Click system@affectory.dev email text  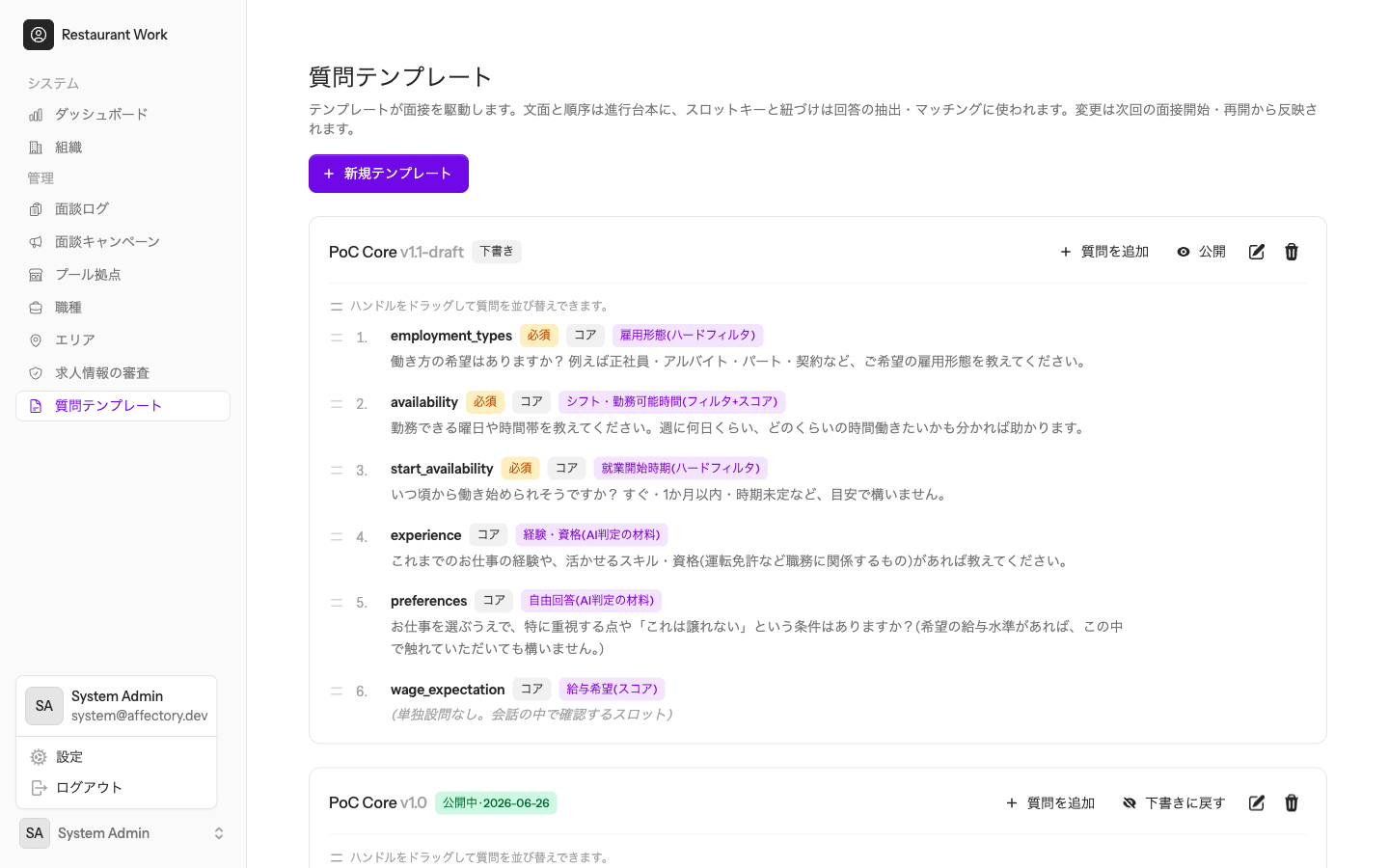[x=140, y=716]
